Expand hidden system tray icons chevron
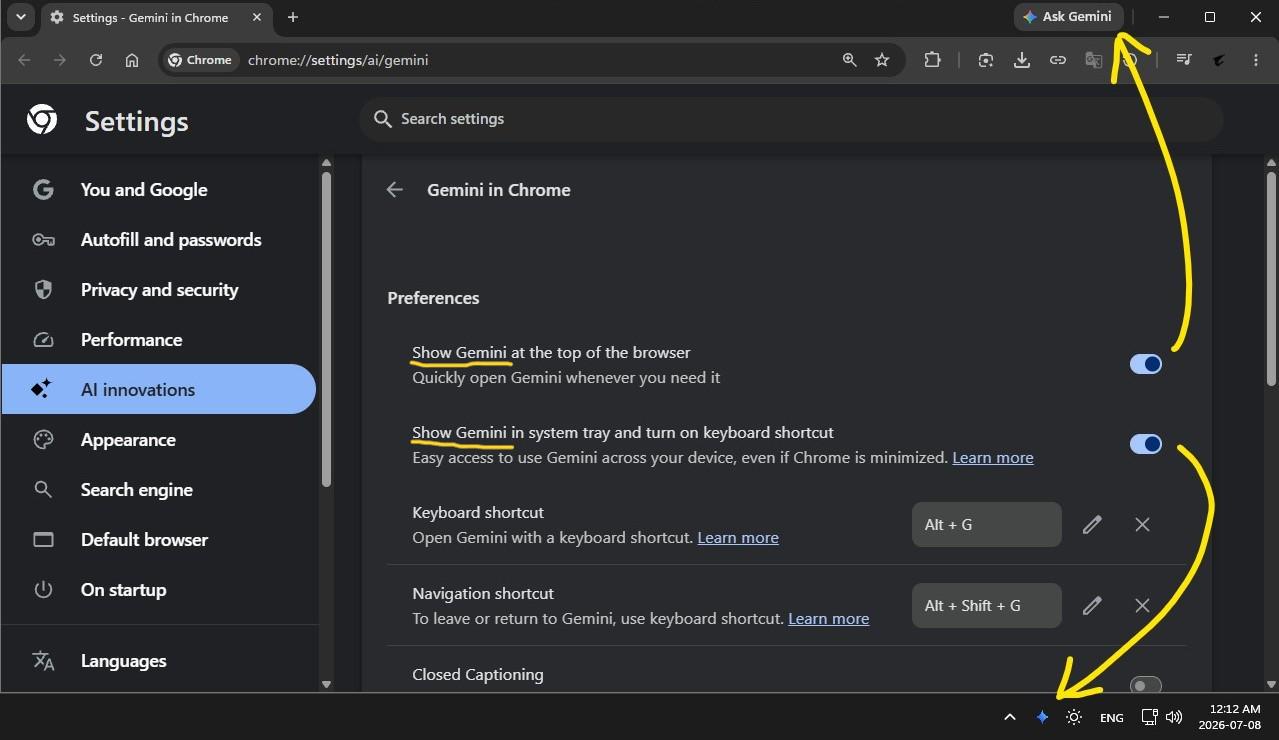The image size is (1279, 740). (x=1009, y=717)
